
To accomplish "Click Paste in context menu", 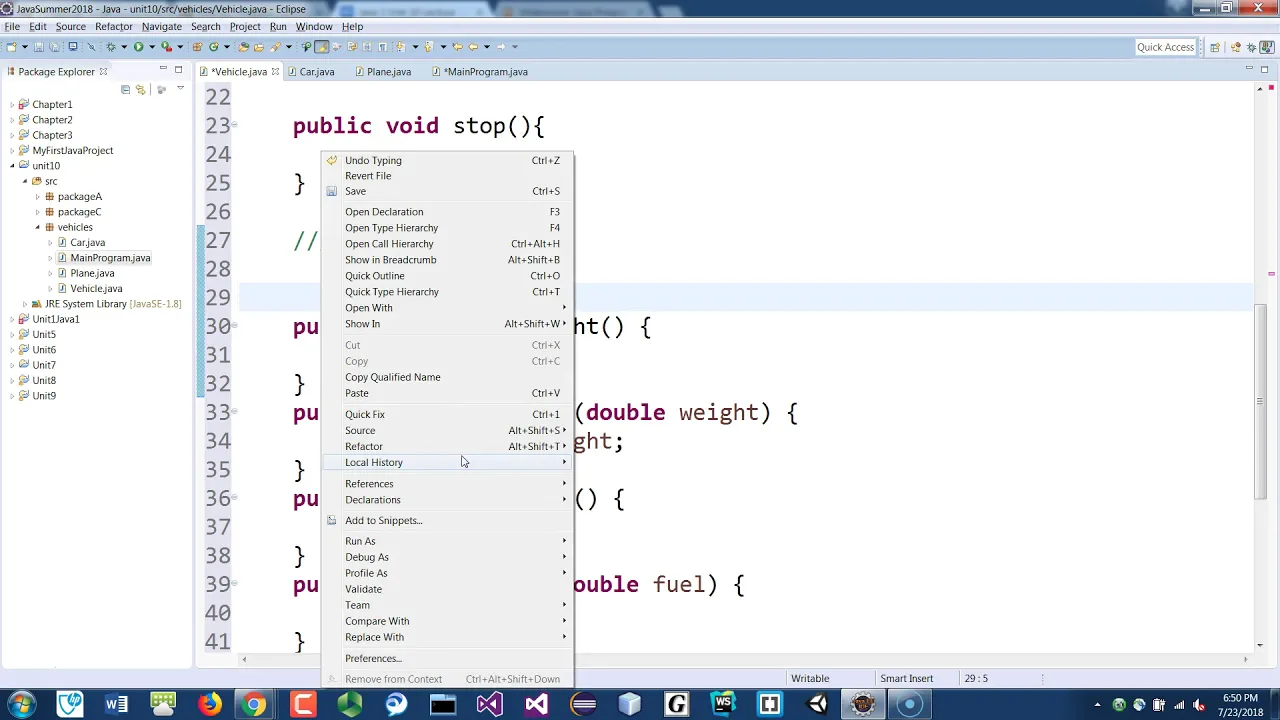I will [448, 393].
